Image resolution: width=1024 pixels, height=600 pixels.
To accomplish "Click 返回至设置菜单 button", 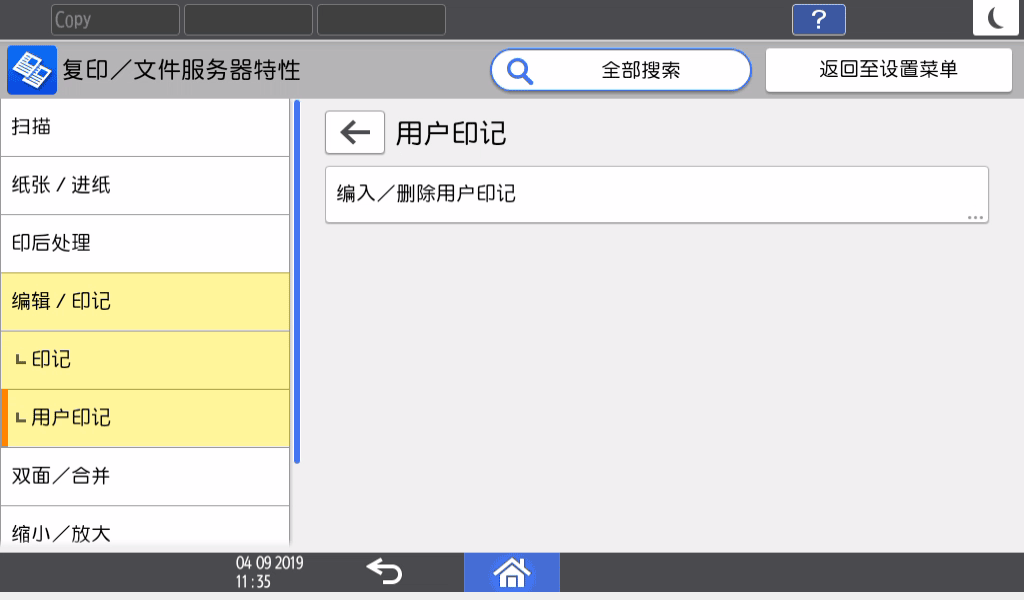I will click(888, 70).
